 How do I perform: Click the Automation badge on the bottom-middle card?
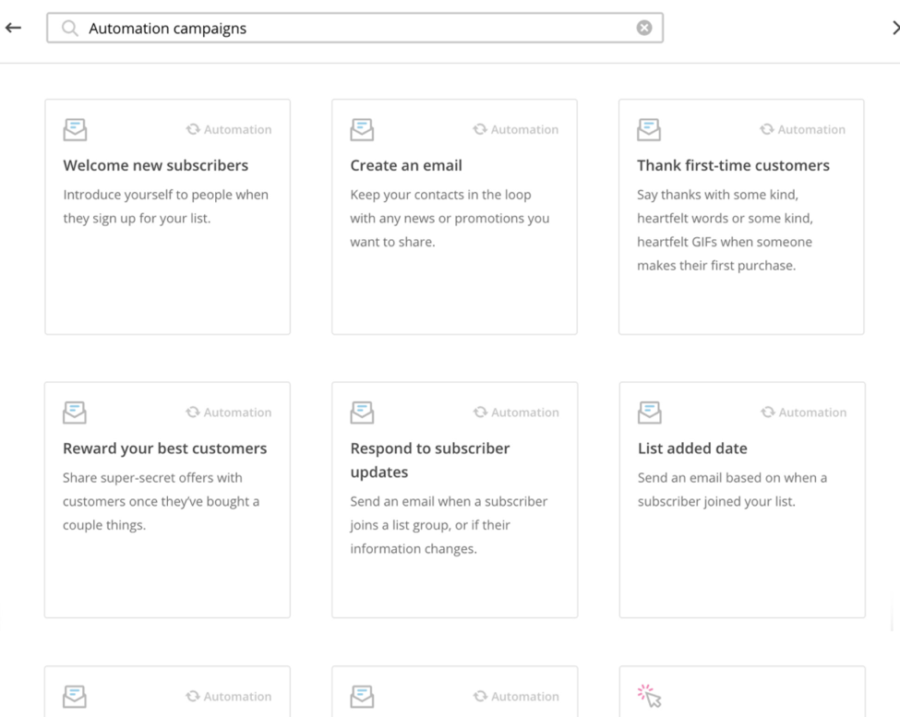(516, 695)
